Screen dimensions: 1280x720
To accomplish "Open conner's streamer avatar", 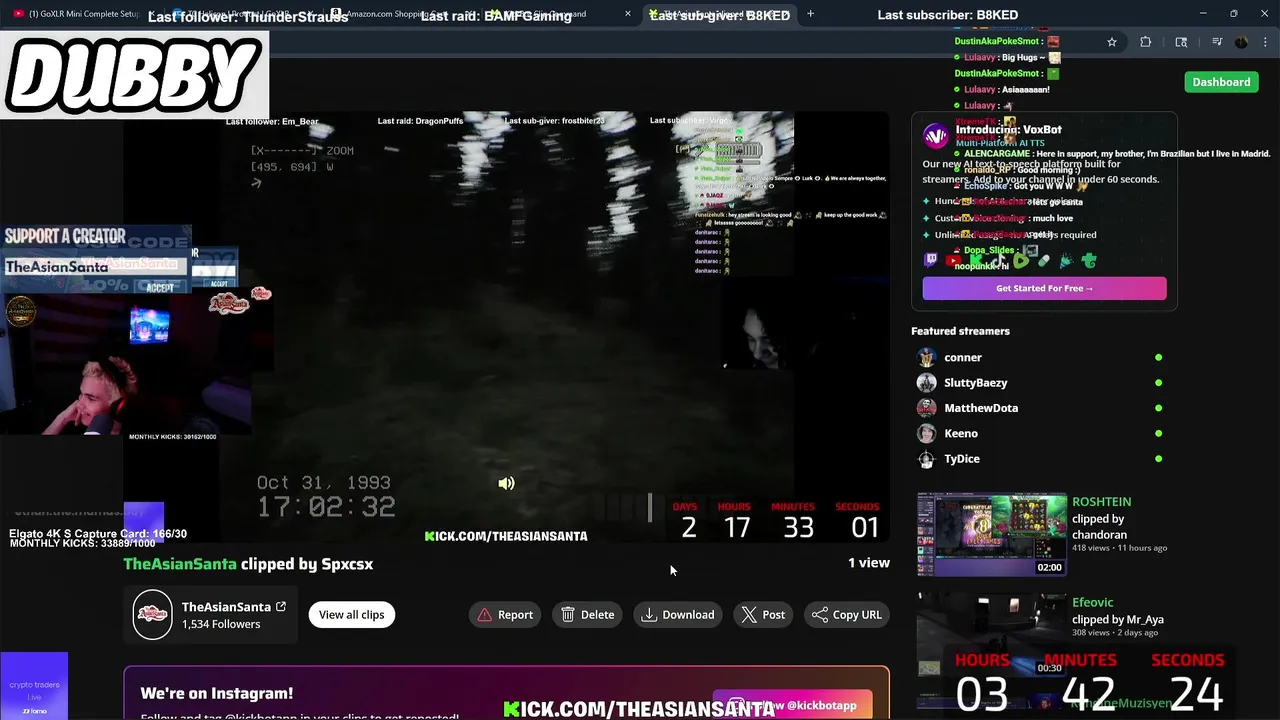I will tap(927, 357).
